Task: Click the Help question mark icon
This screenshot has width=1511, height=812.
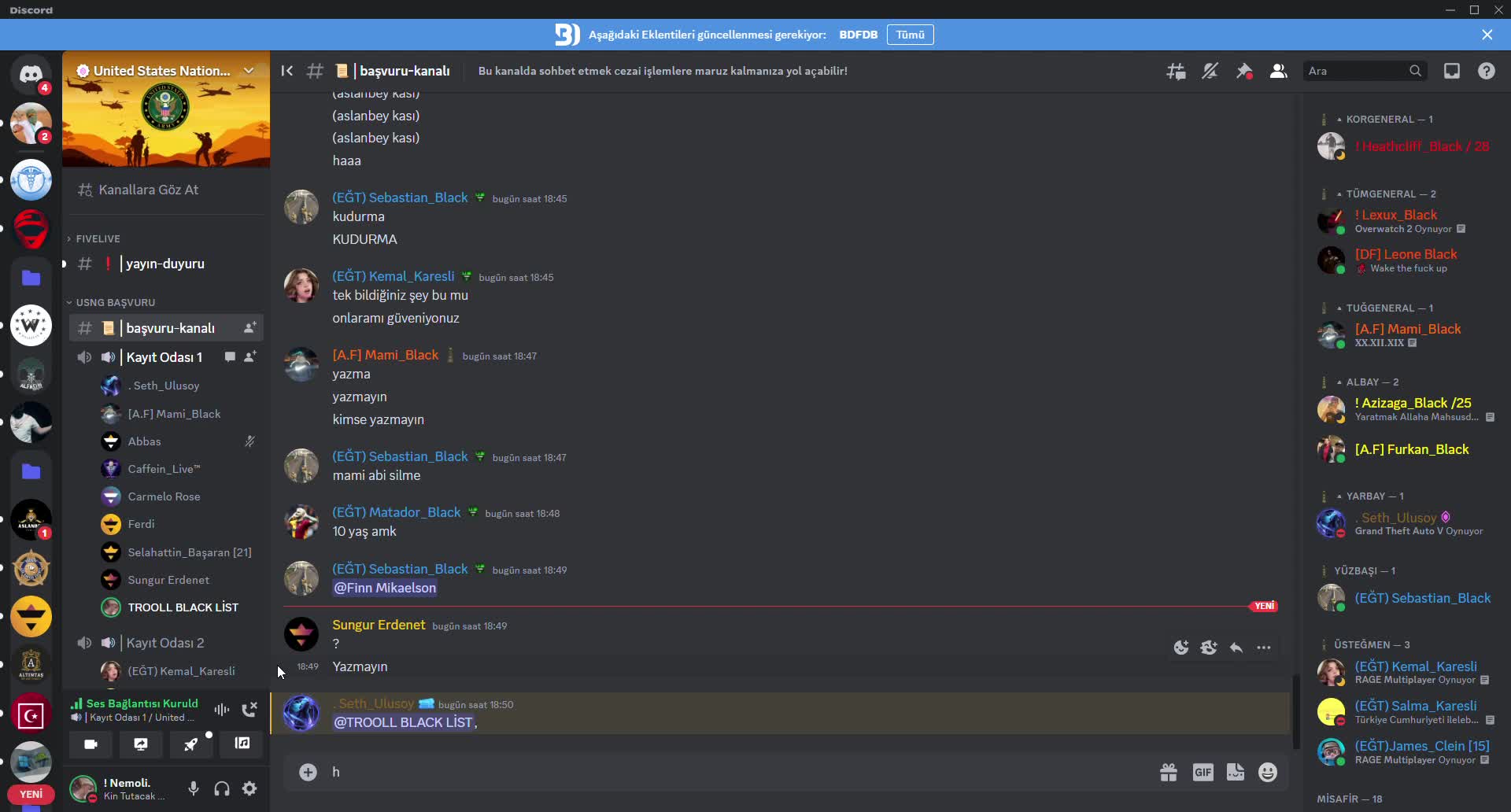Action: pos(1486,72)
